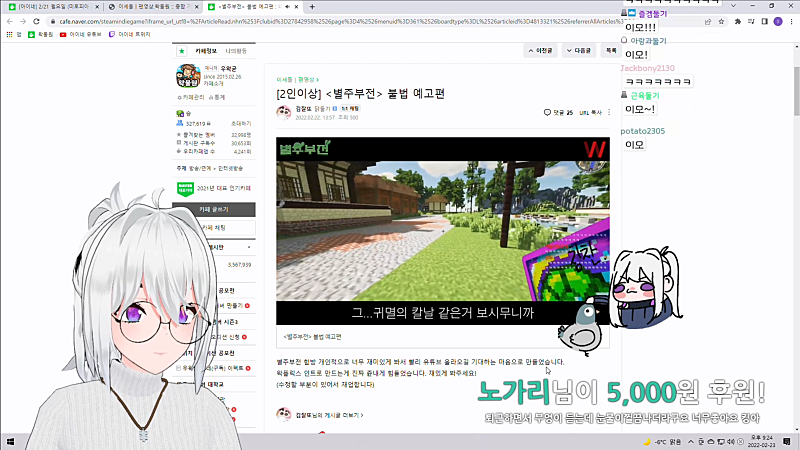Reload the Naver cafe page

click(x=36, y=21)
